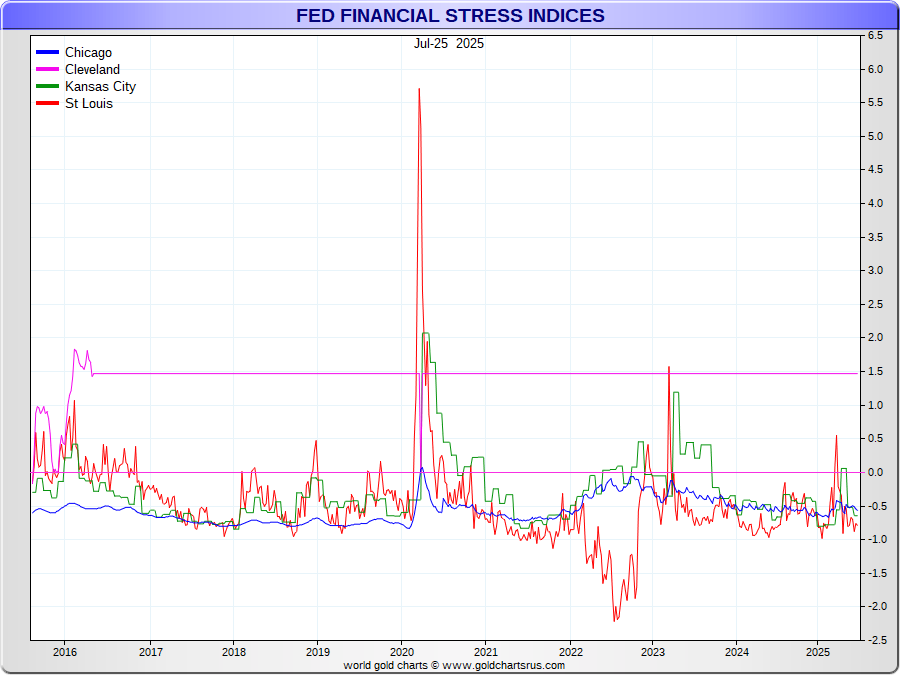The width and height of the screenshot is (900, 675).
Task: Select the Chicago legend label
Action: [88, 52]
